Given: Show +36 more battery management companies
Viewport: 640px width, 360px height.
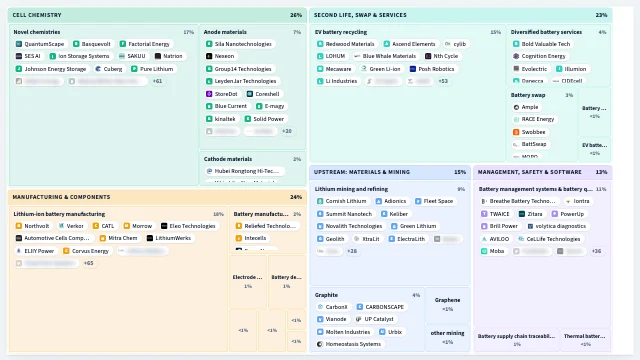Looking at the screenshot, I should [x=596, y=251].
